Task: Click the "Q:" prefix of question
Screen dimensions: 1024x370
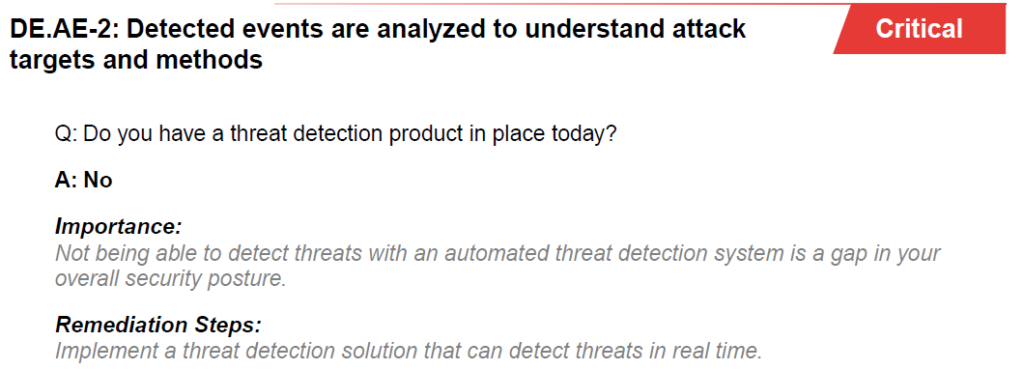Action: [67, 135]
